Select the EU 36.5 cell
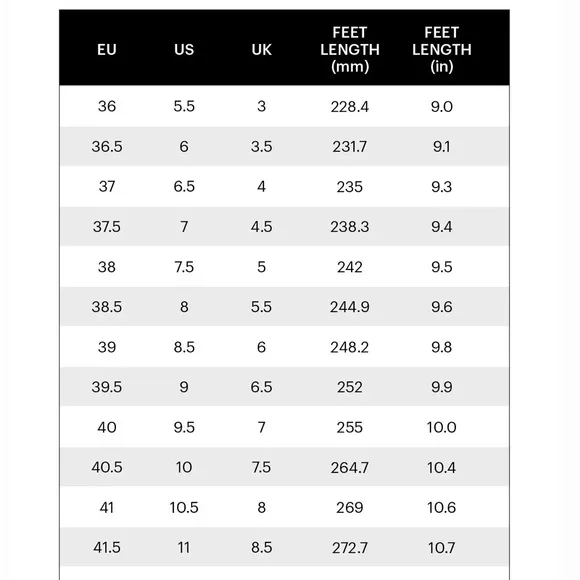 pos(107,146)
